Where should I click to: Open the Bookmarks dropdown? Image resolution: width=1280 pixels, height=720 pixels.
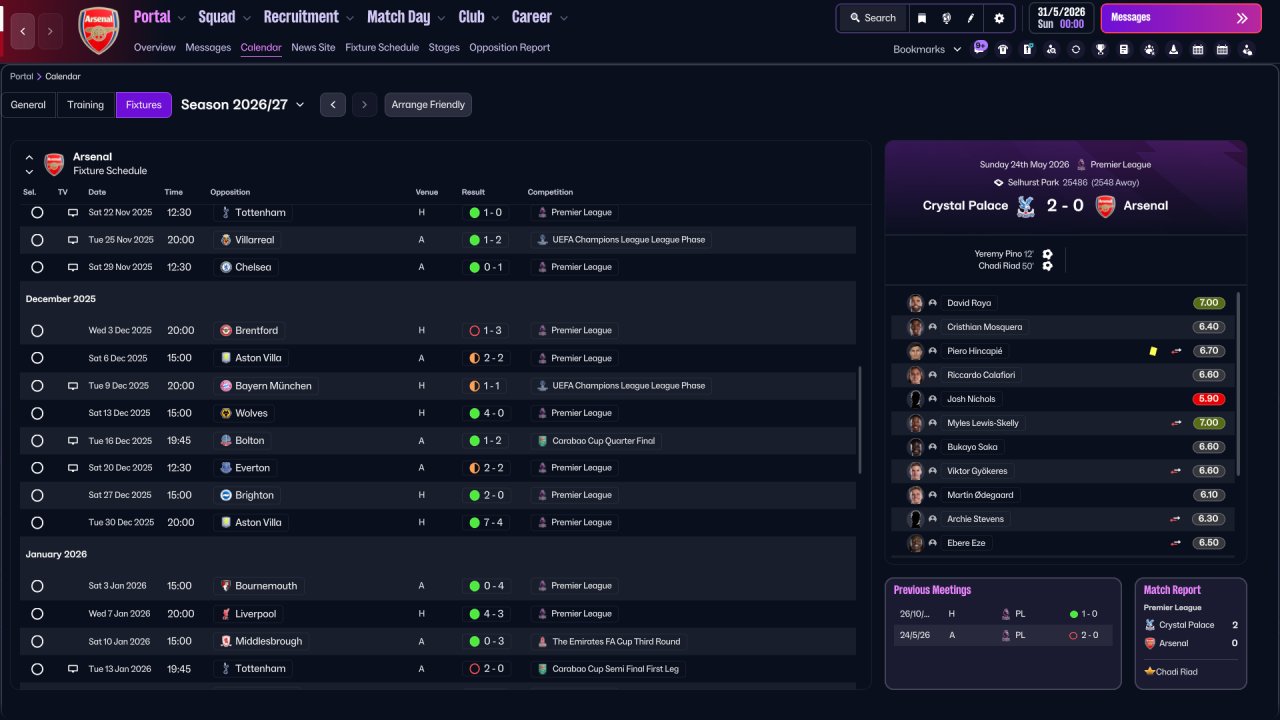coord(927,49)
